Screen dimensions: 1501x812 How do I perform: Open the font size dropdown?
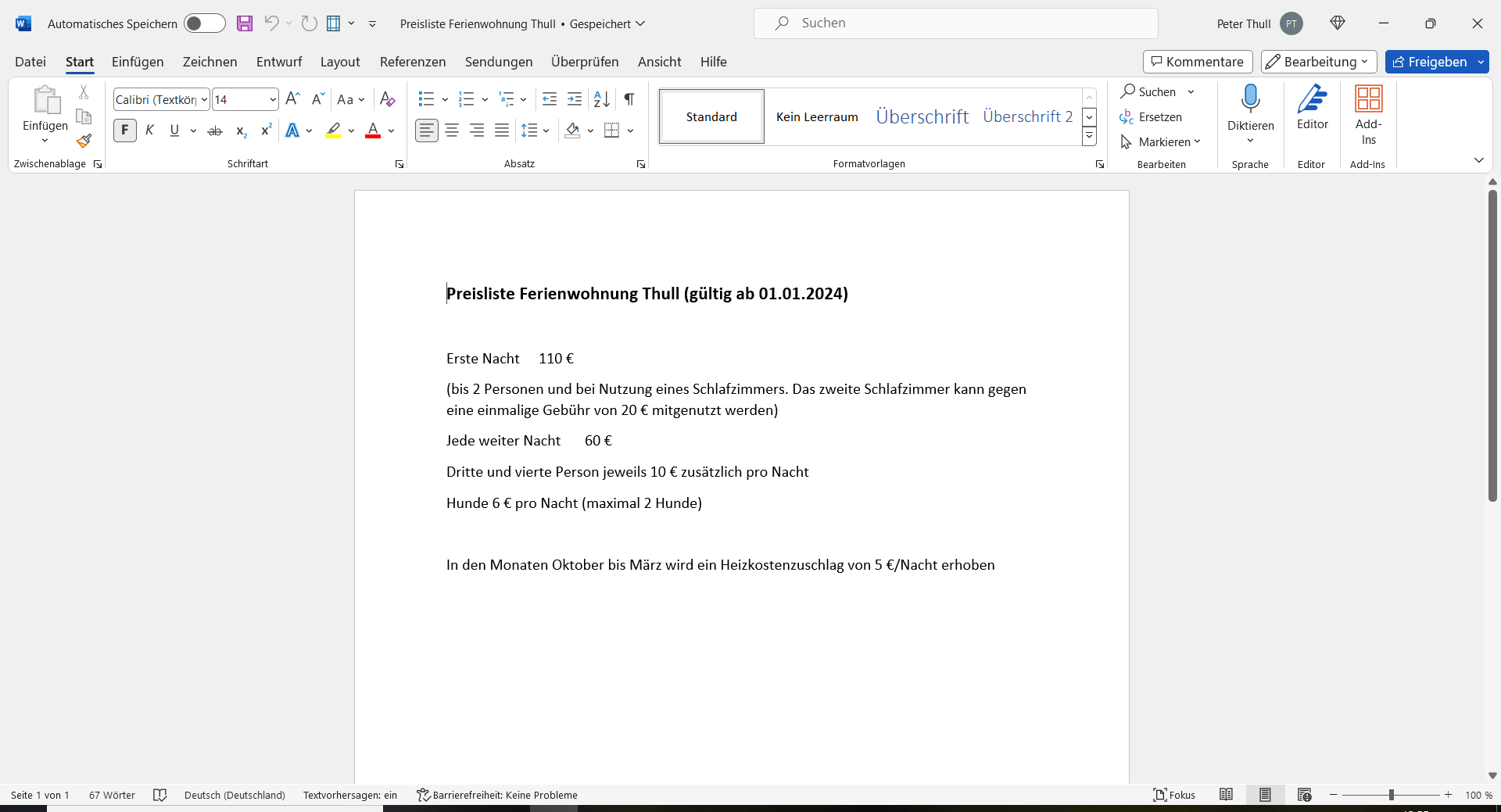point(272,99)
